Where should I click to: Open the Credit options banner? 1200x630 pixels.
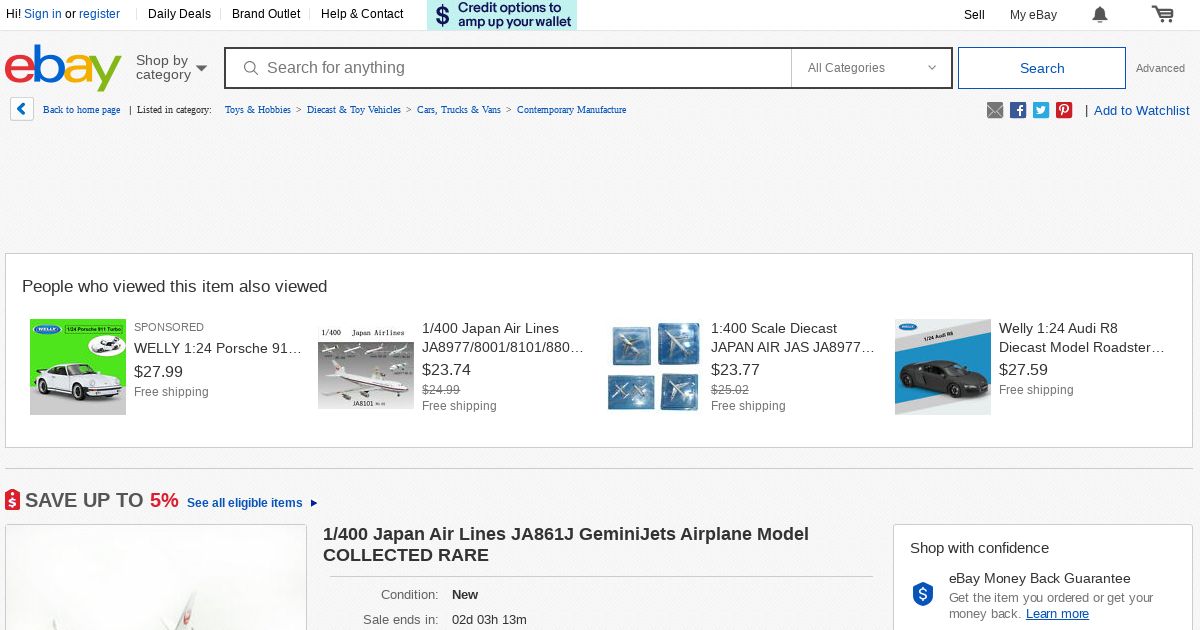(502, 15)
